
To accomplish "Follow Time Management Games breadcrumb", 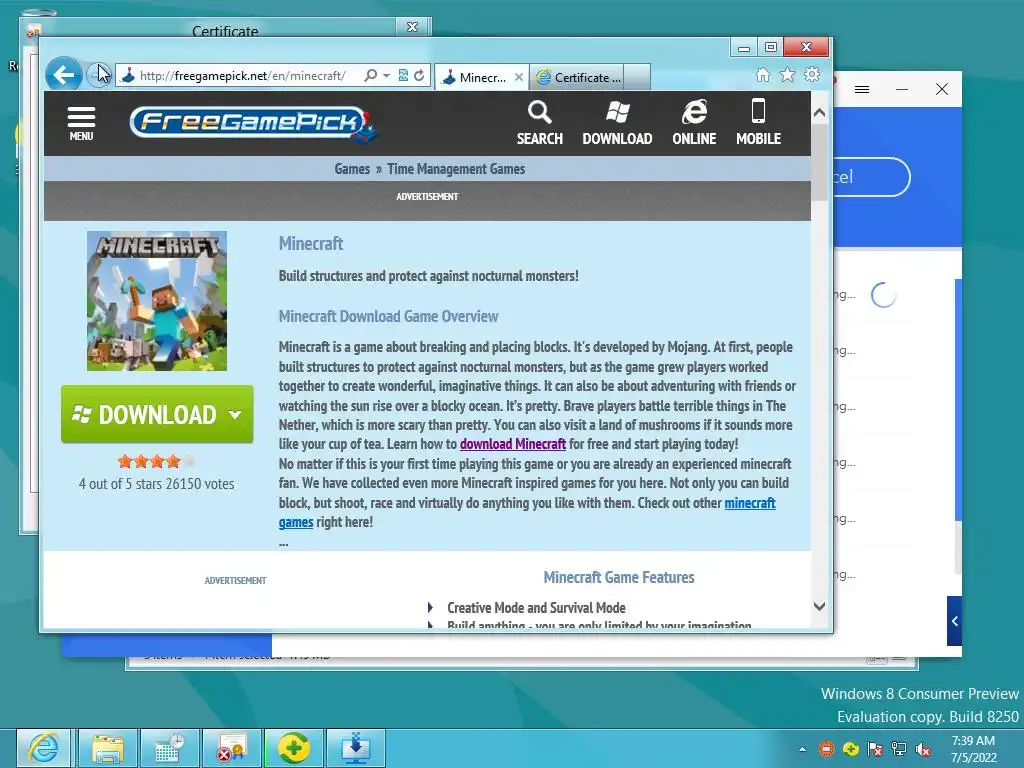I will [456, 169].
